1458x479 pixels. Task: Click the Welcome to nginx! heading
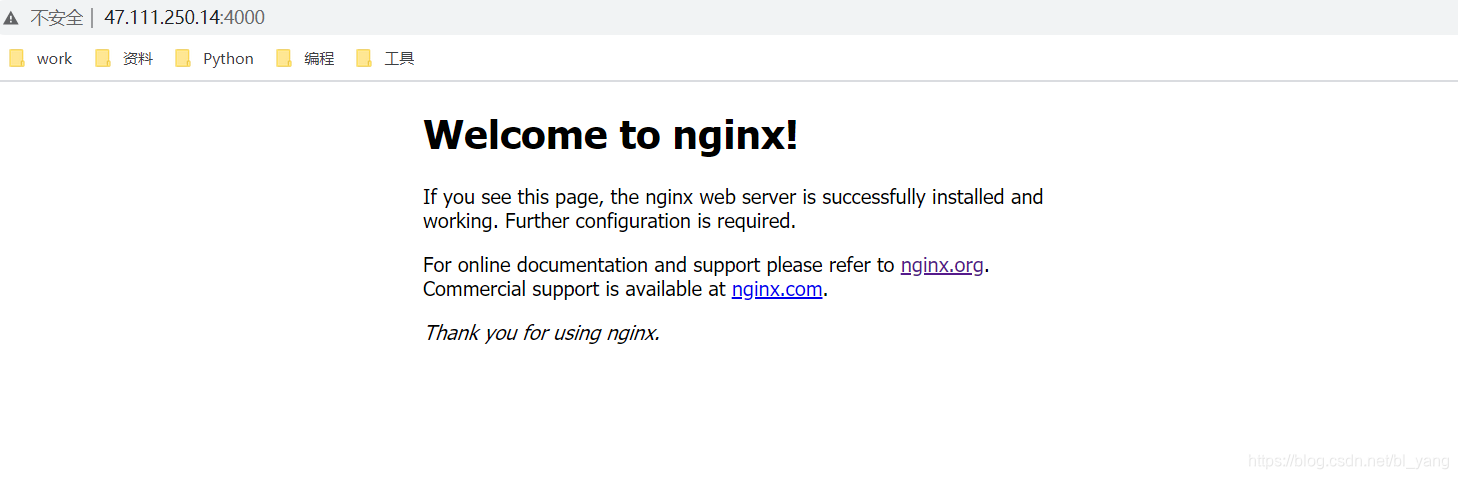(x=611, y=134)
